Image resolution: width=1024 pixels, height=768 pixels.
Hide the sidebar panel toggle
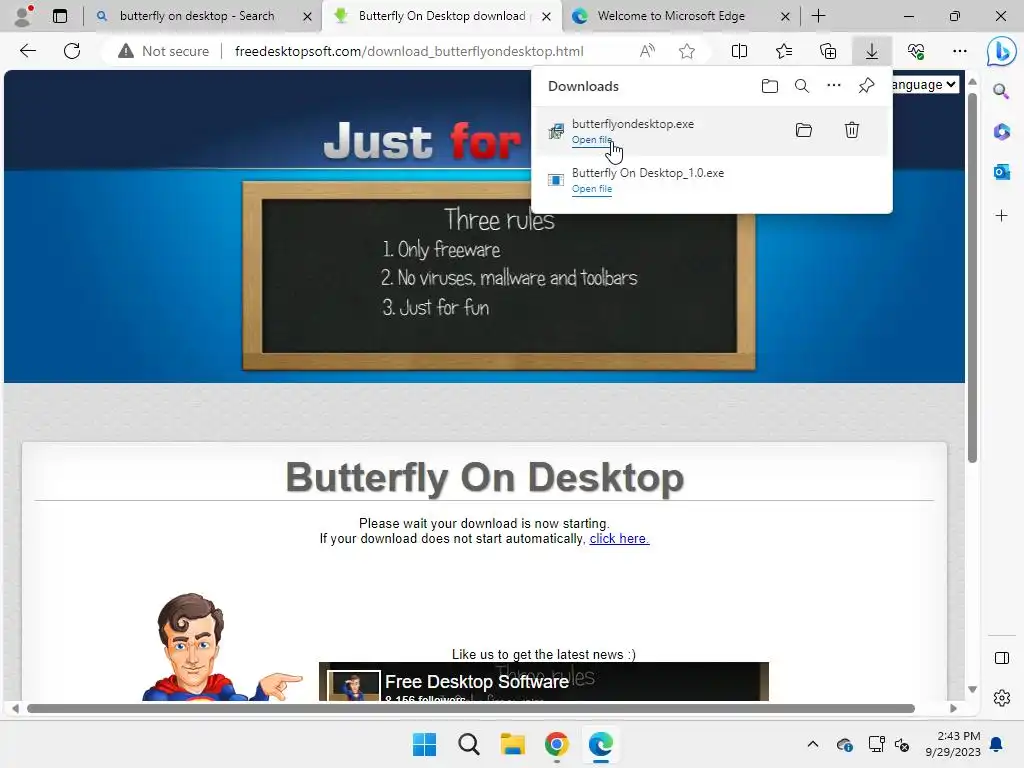pyautogui.click(x=1001, y=658)
